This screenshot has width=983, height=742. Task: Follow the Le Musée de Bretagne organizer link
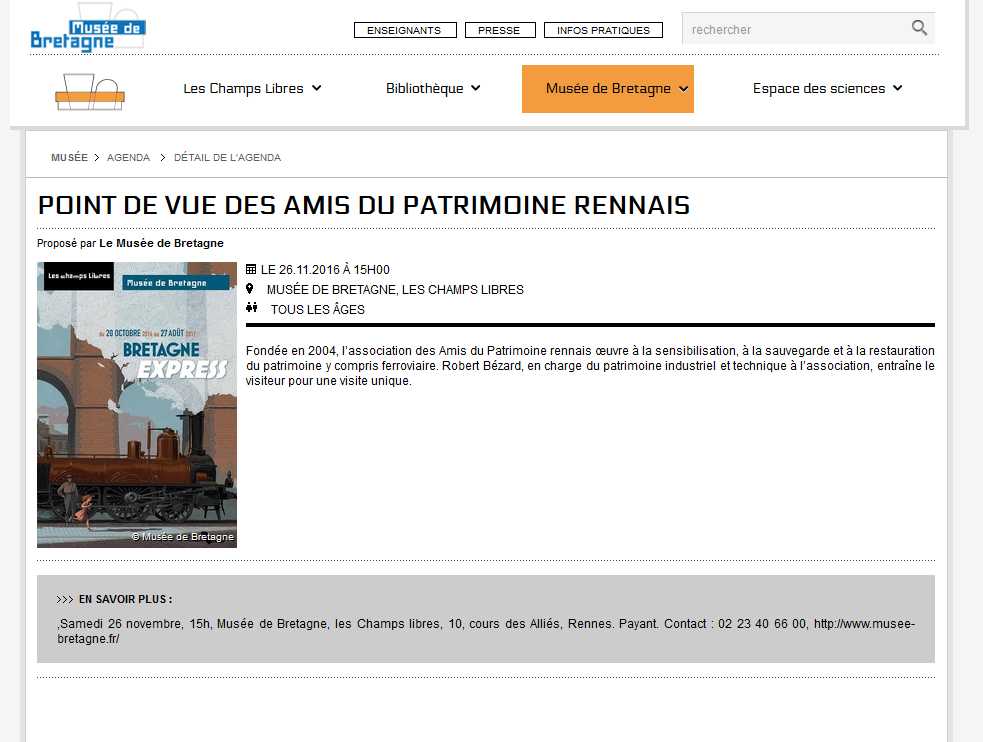coord(161,243)
